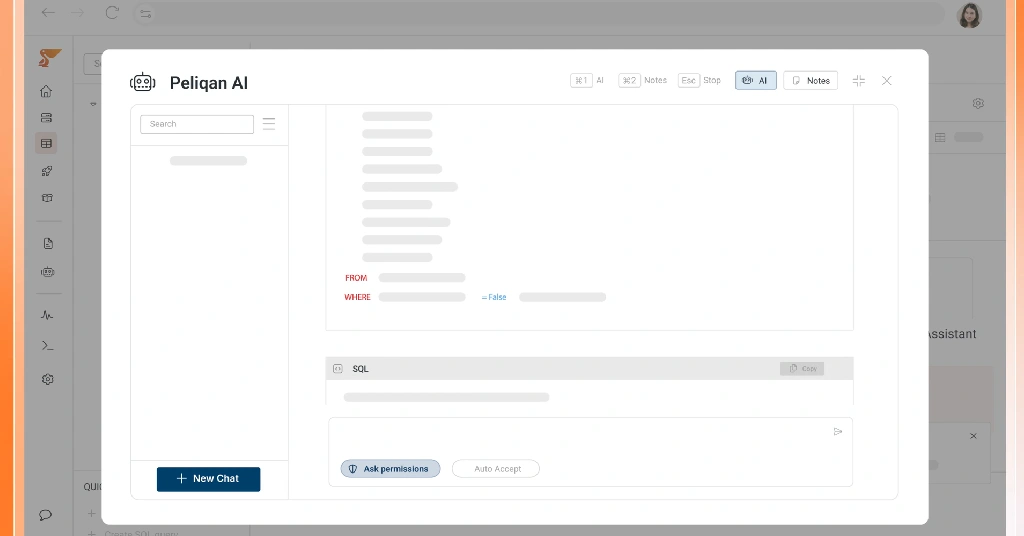Image resolution: width=1024 pixels, height=536 pixels.
Task: Open the document icon in background sidebar
Action: click(48, 244)
